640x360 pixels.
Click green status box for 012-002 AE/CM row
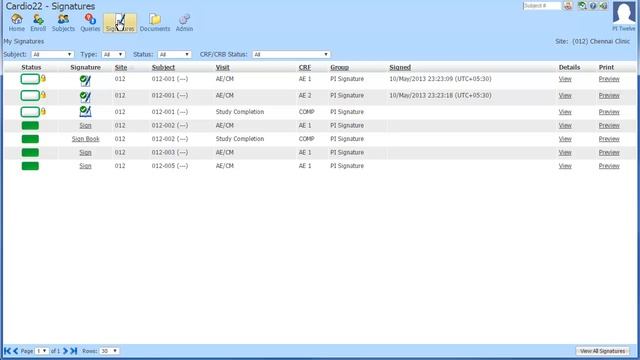[x=30, y=125]
